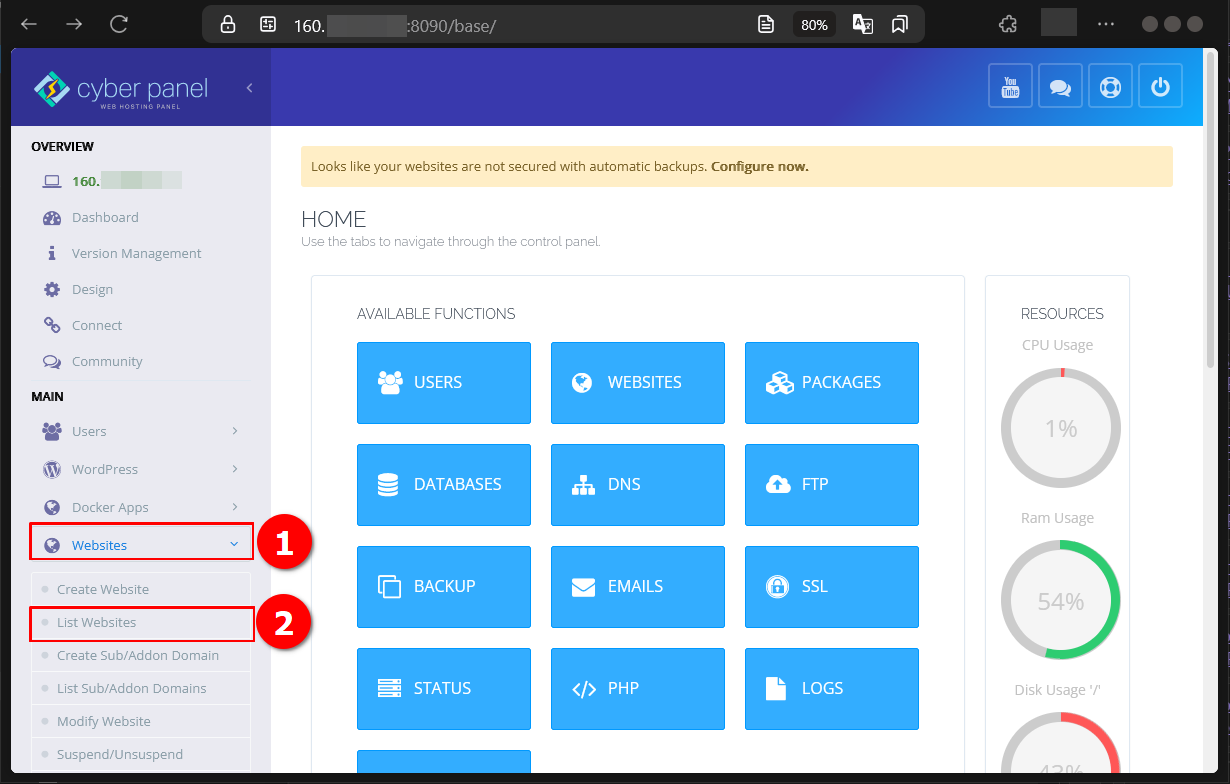This screenshot has width=1230, height=784.
Task: Select Create Sub/Addon Domain item
Action: click(x=140, y=655)
